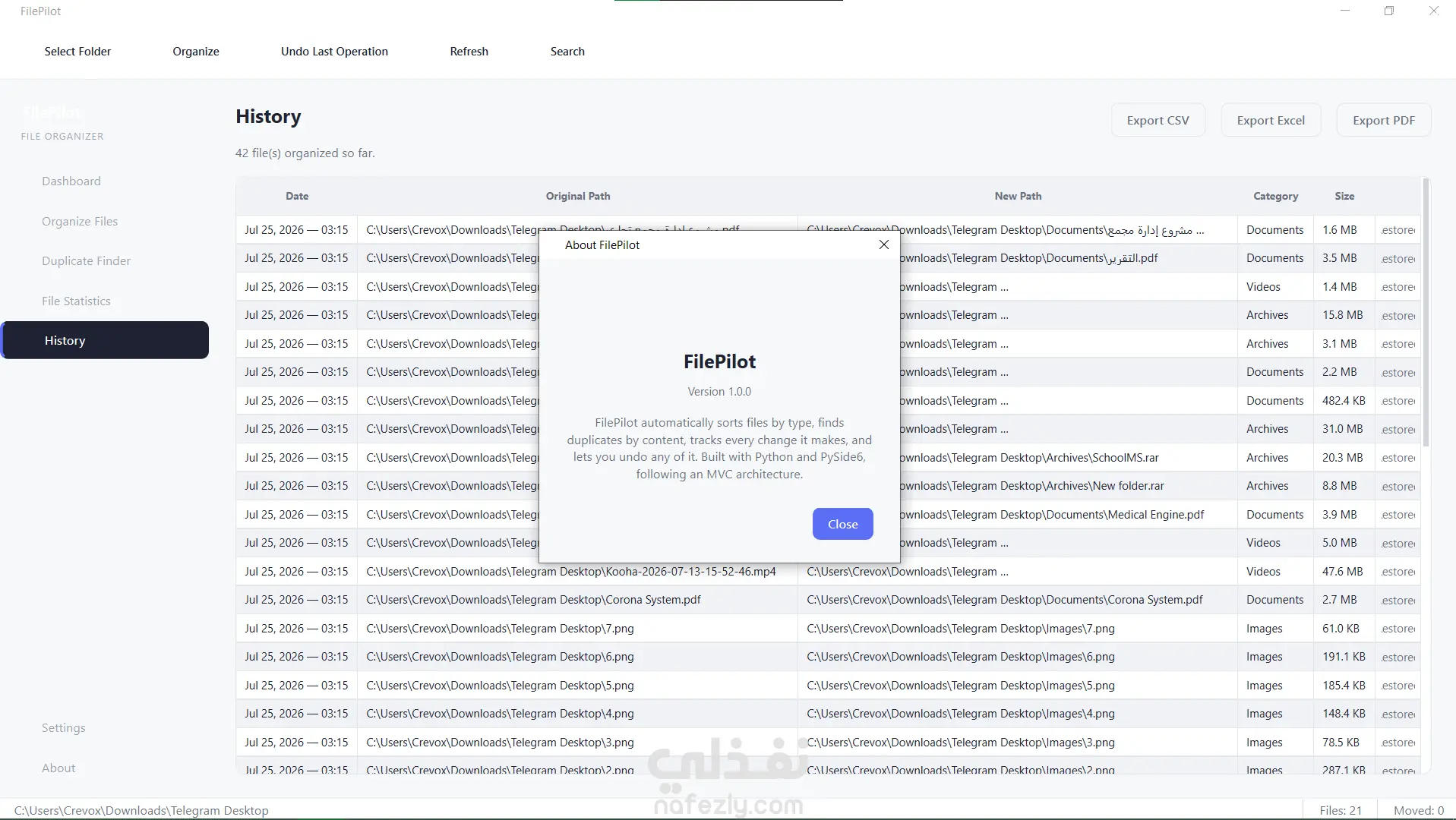Open Select Folder from the toolbar
The width and height of the screenshot is (1456, 820).
coord(77,52)
